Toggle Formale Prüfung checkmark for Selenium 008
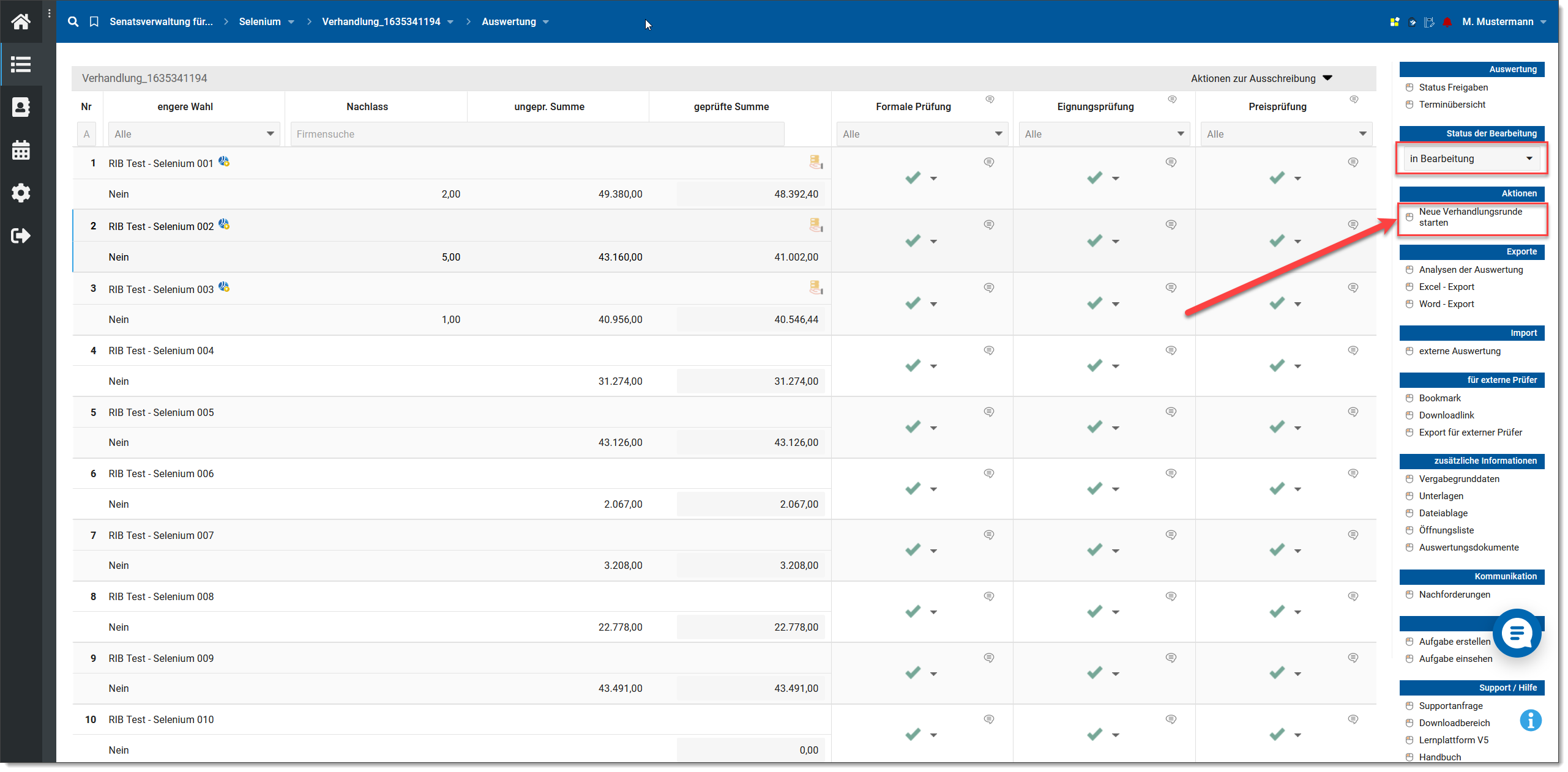Viewport: 1568px width, 772px height. click(x=913, y=612)
